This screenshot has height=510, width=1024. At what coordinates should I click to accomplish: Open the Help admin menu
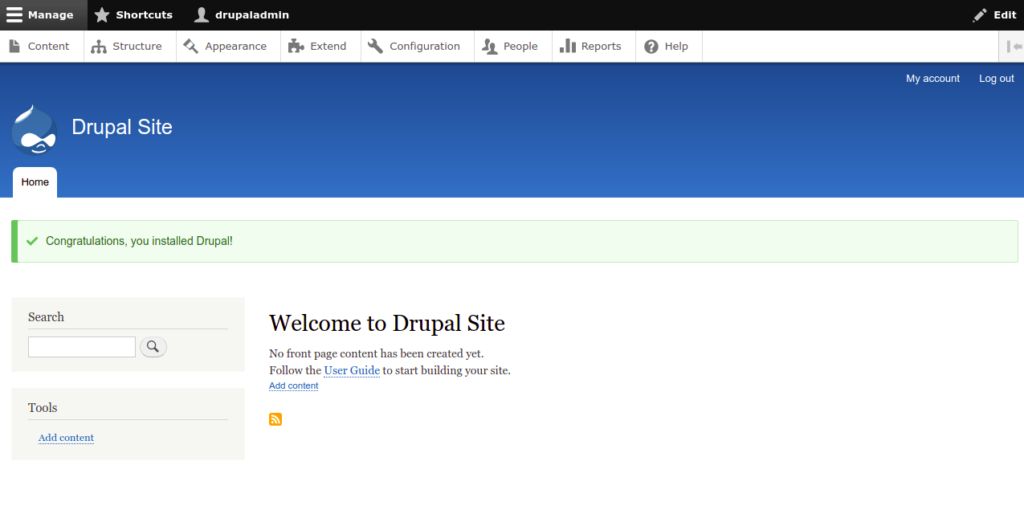coord(669,46)
